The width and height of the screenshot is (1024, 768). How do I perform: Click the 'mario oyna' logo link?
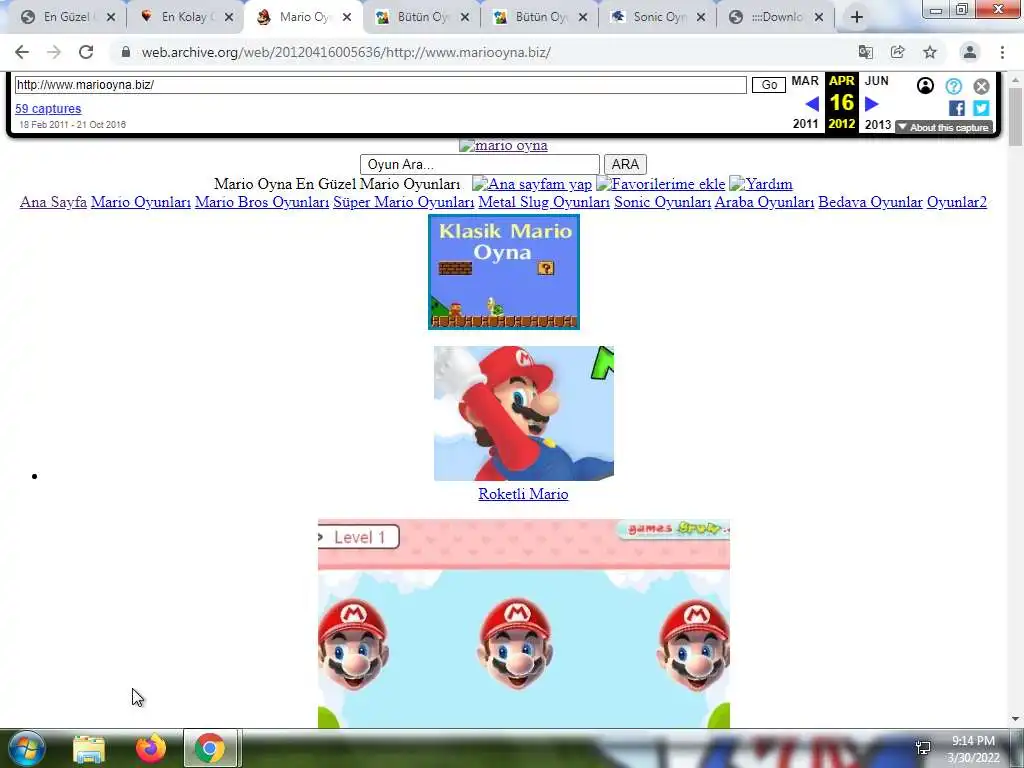pyautogui.click(x=504, y=146)
